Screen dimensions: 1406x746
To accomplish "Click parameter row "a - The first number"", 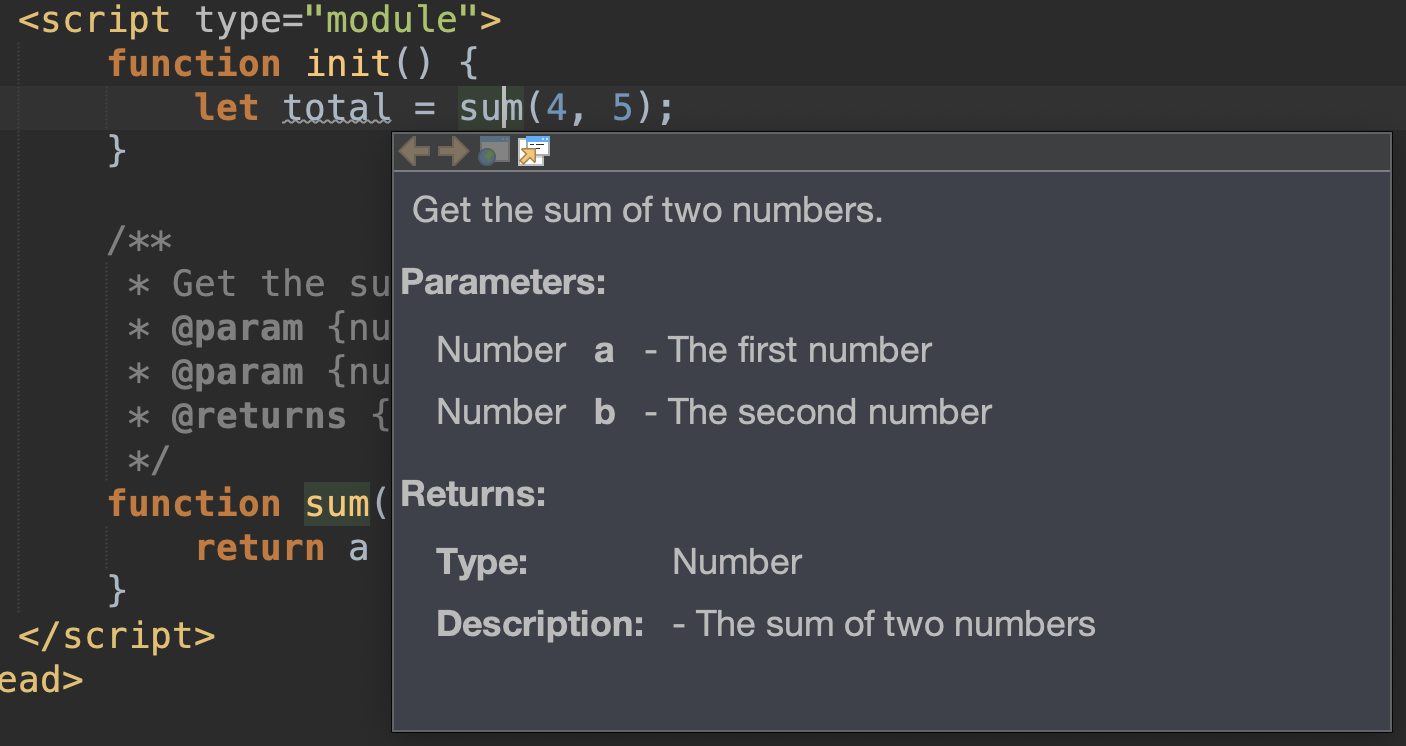I will click(684, 350).
